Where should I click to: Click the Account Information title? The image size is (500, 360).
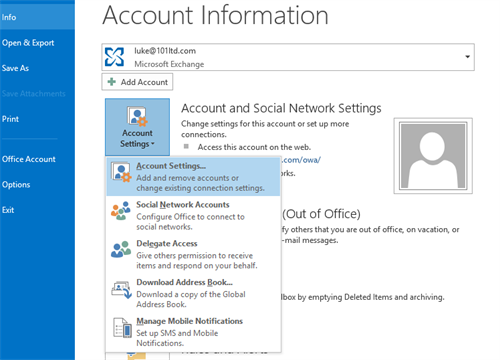215,15
